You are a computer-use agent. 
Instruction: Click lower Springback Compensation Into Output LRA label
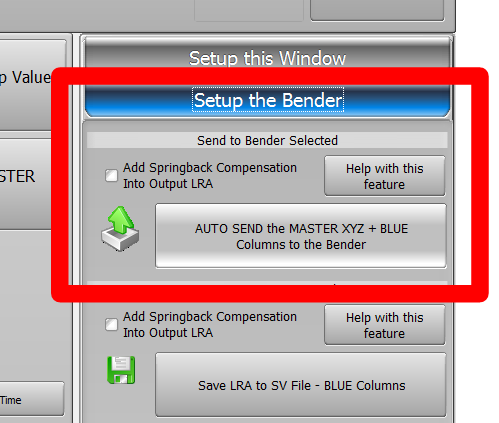click(x=210, y=325)
